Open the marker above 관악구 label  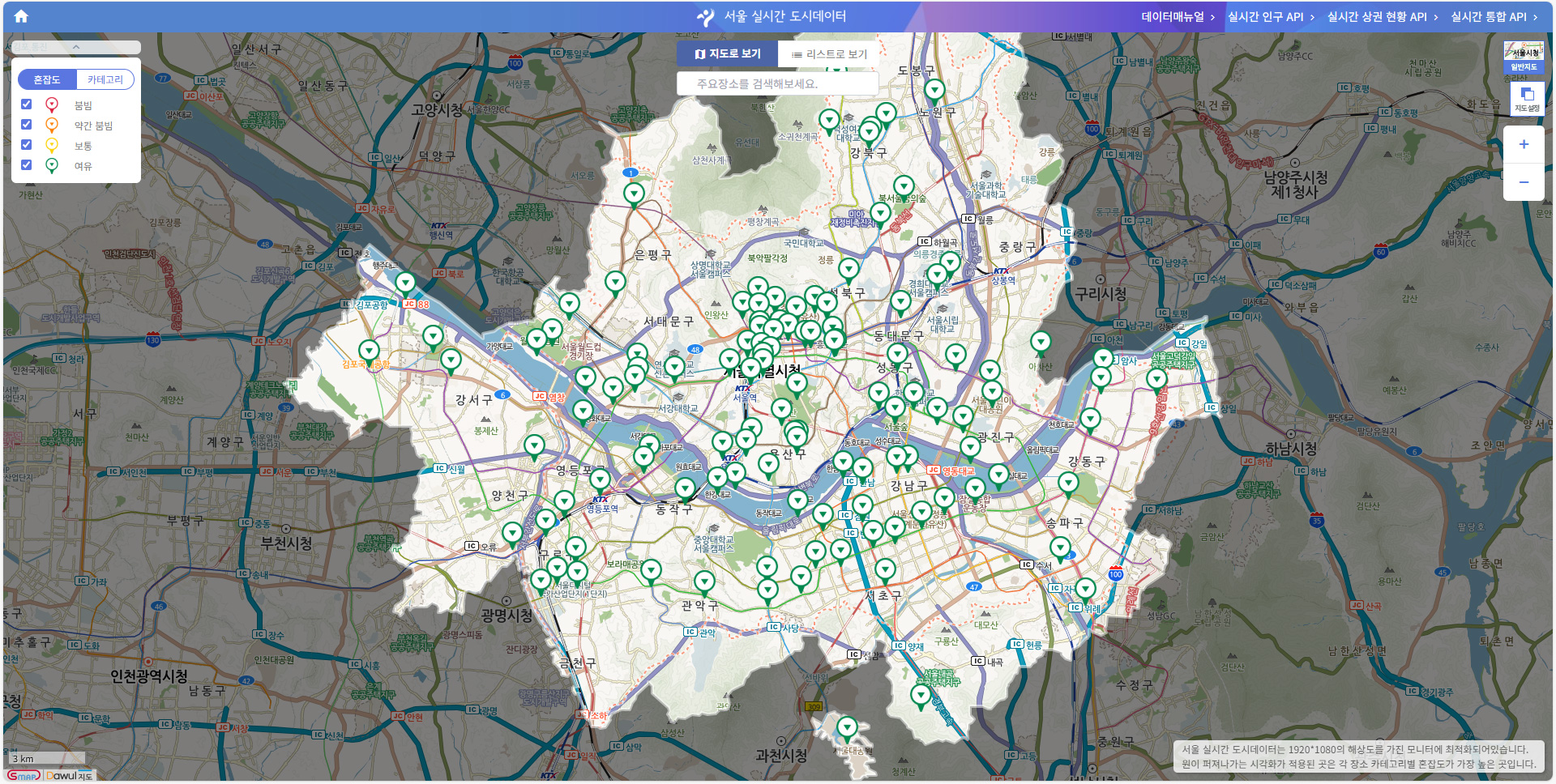click(704, 582)
